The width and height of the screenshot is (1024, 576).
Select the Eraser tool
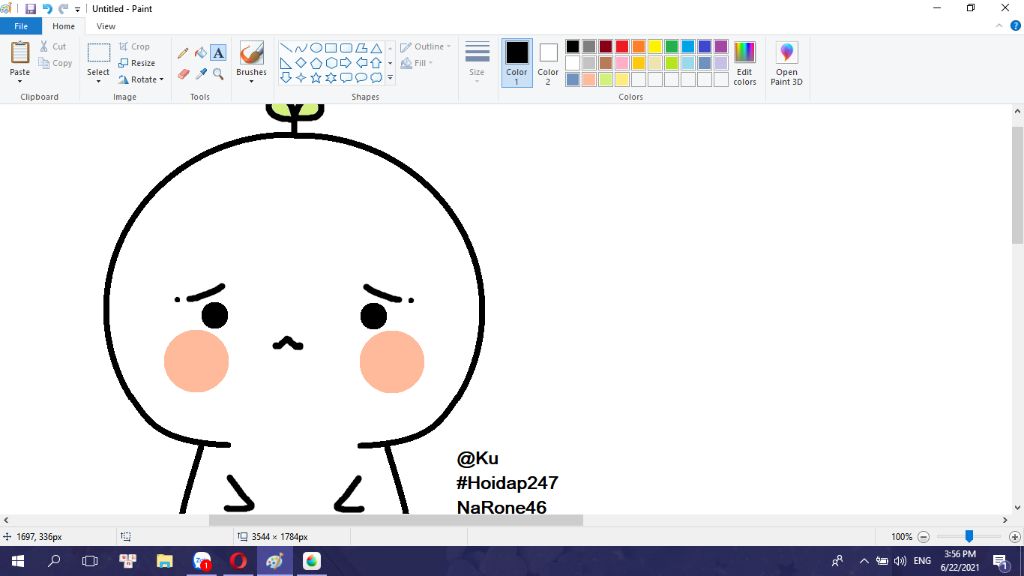point(183,74)
